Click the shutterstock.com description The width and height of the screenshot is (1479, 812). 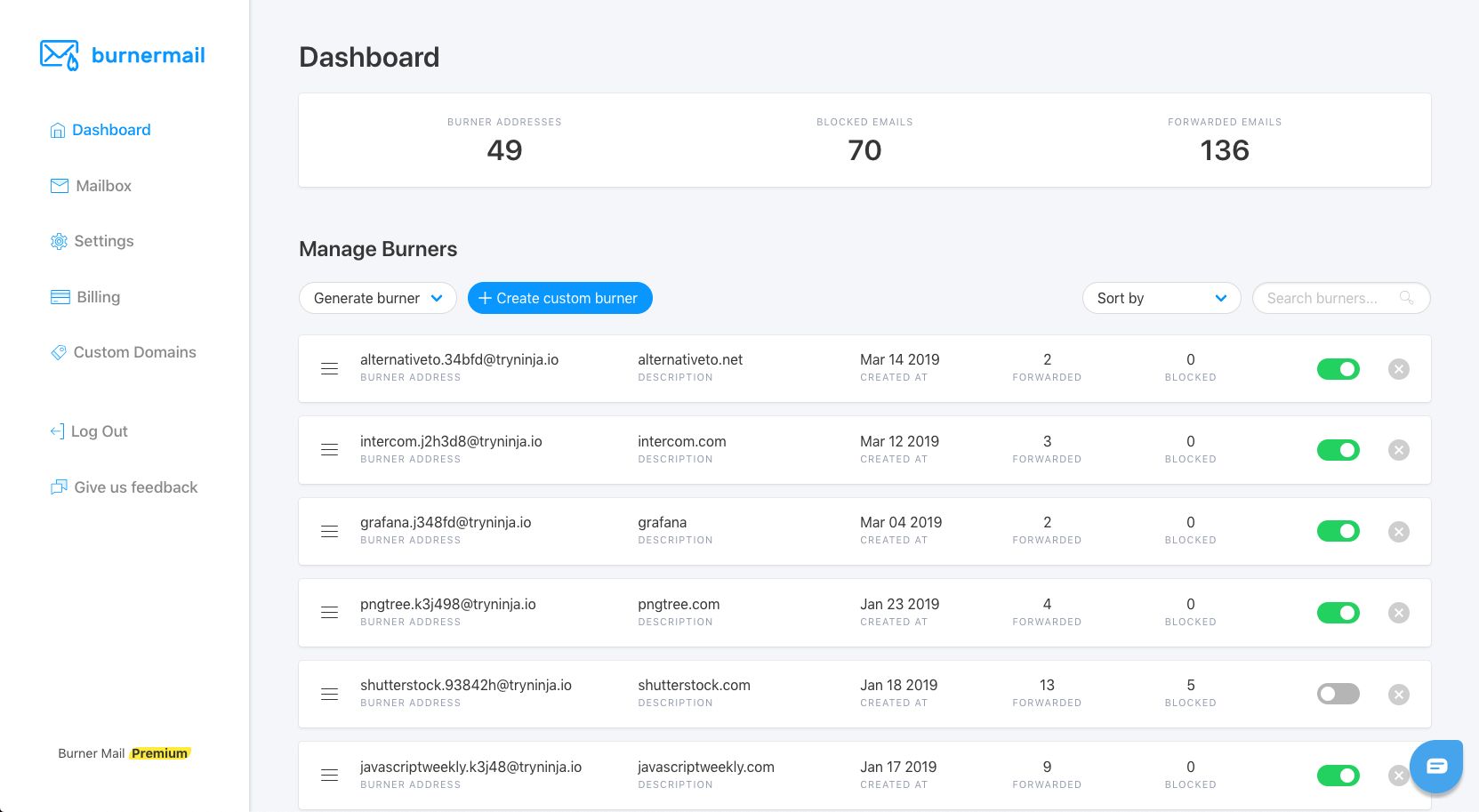[694, 685]
